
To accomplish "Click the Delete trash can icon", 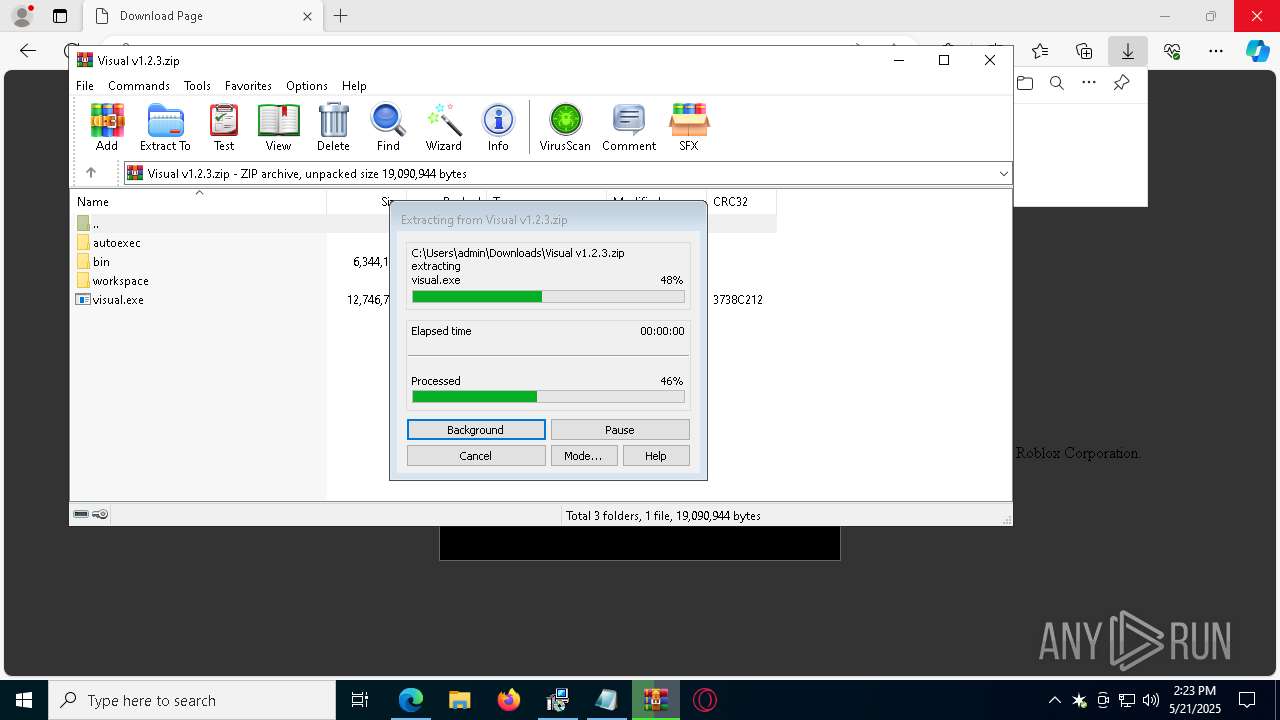I will pos(333,127).
